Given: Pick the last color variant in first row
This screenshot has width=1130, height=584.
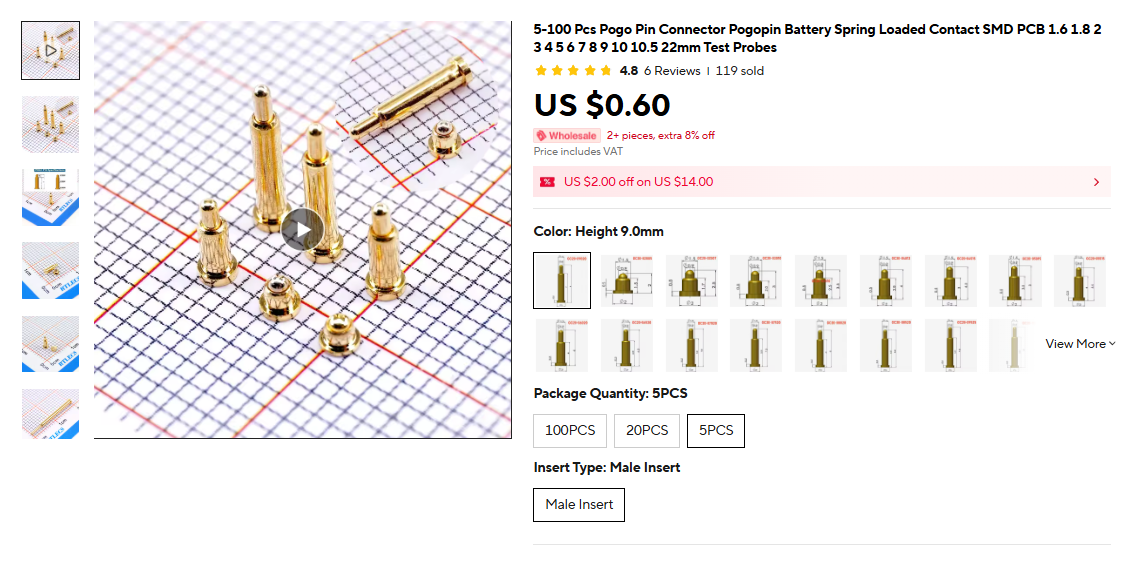Looking at the screenshot, I should [1080, 280].
